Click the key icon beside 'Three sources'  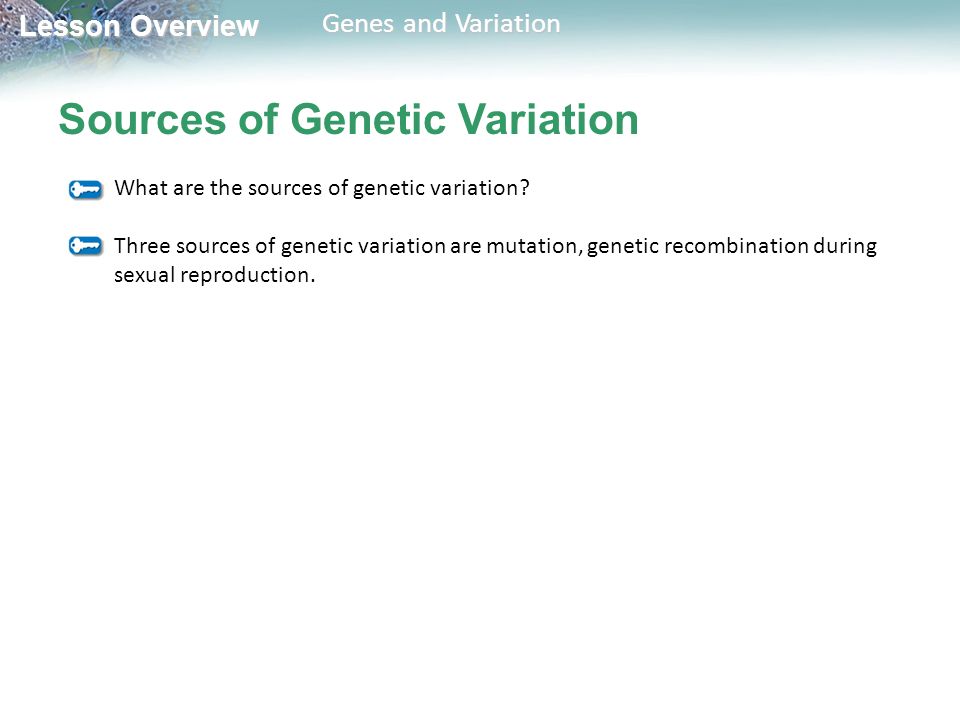[86, 246]
